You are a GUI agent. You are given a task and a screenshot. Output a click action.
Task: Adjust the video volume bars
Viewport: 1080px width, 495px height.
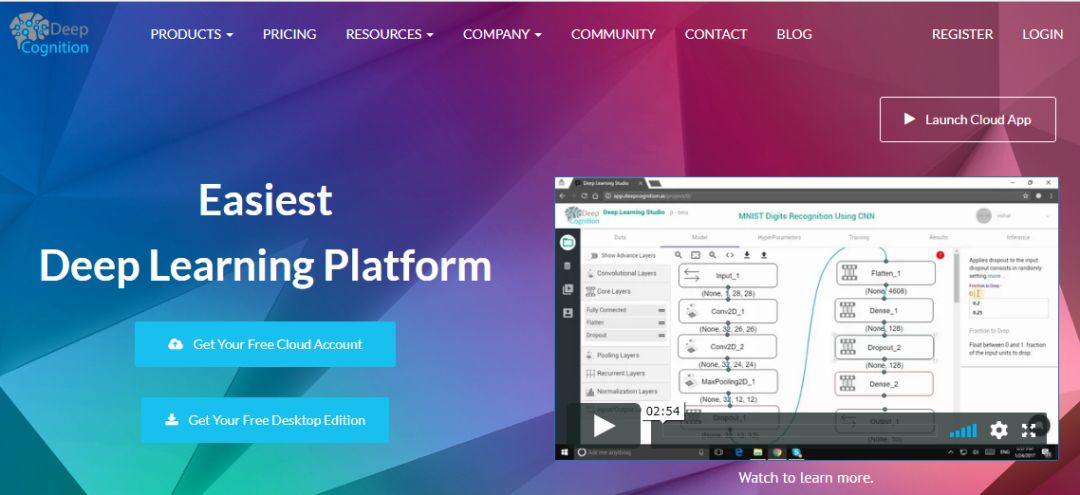point(963,431)
